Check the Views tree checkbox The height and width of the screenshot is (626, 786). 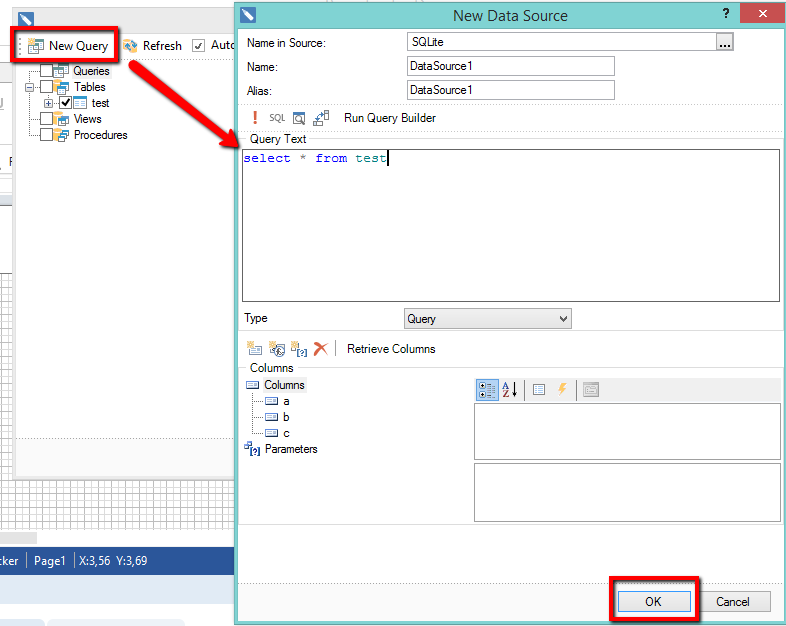point(46,119)
